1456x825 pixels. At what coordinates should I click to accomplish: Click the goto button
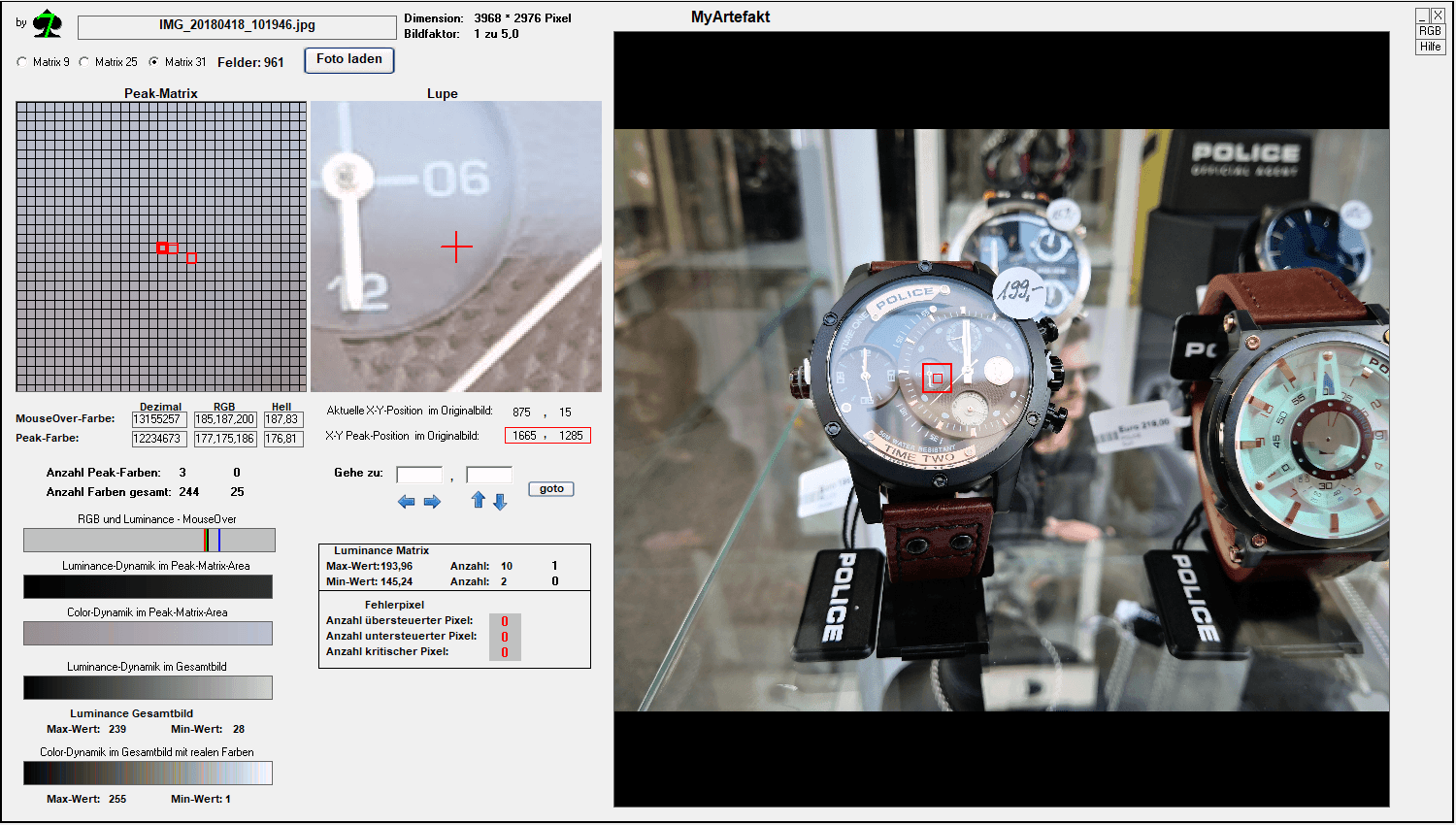(x=551, y=489)
